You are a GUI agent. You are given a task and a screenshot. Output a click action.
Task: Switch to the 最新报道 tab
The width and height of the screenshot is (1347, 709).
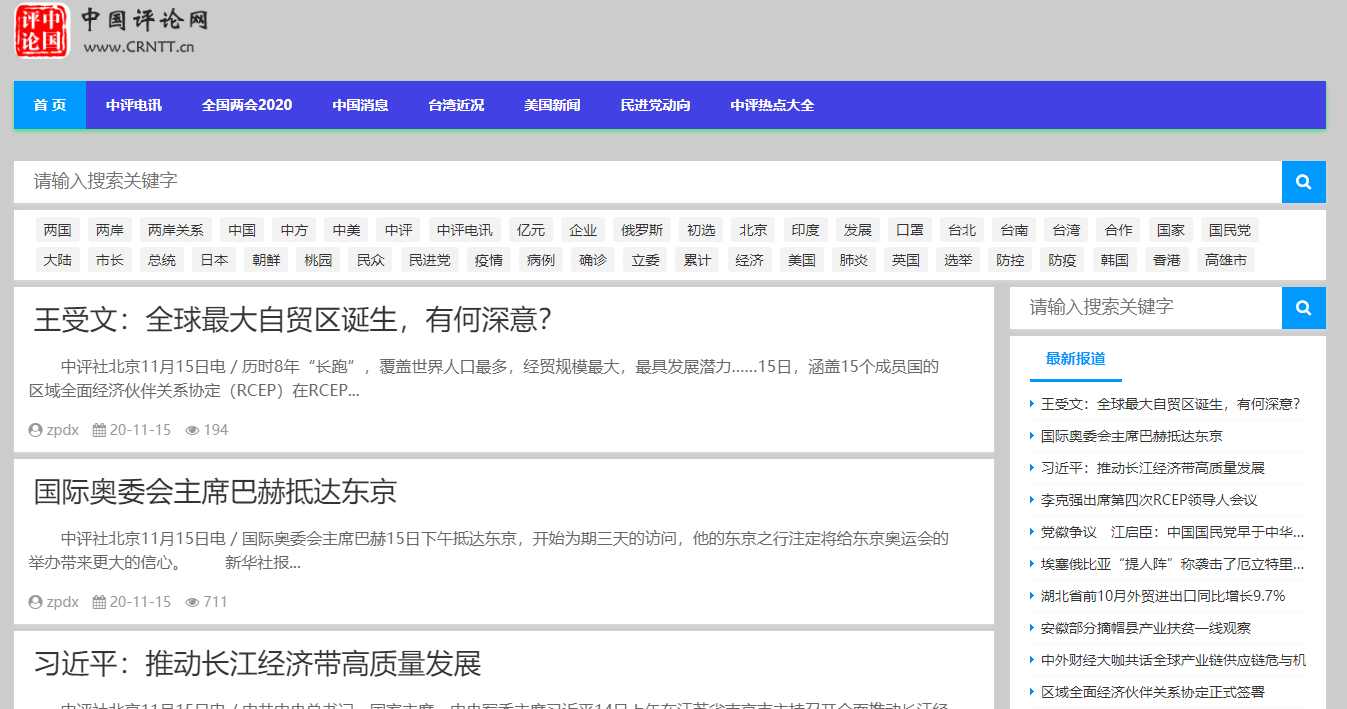(x=1075, y=359)
